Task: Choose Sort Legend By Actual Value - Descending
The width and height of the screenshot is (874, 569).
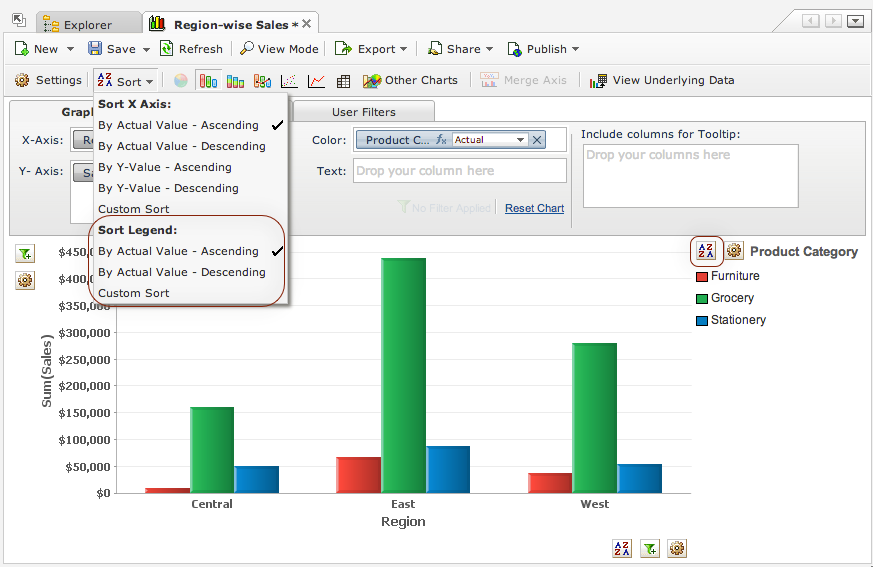Action: 181,272
